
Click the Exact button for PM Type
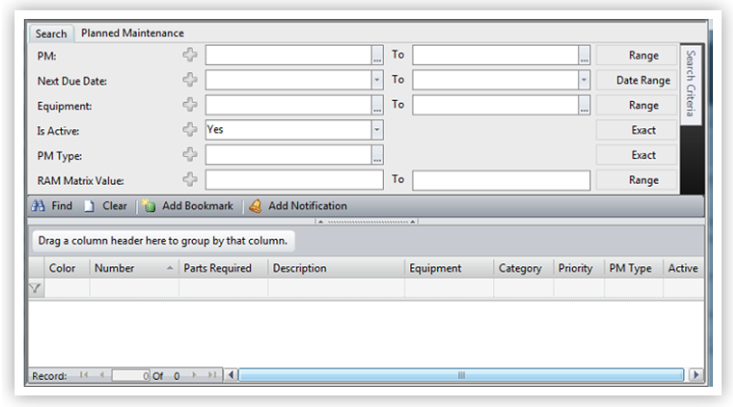643,155
